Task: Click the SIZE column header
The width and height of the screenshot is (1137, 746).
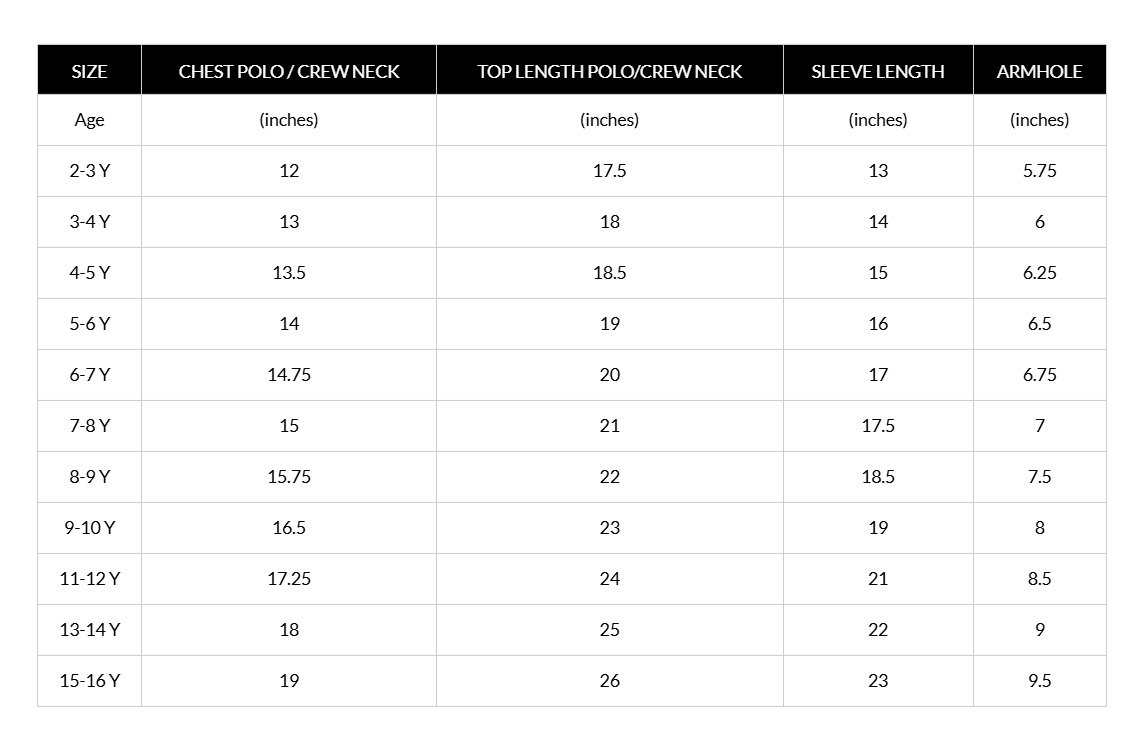Action: pos(89,71)
